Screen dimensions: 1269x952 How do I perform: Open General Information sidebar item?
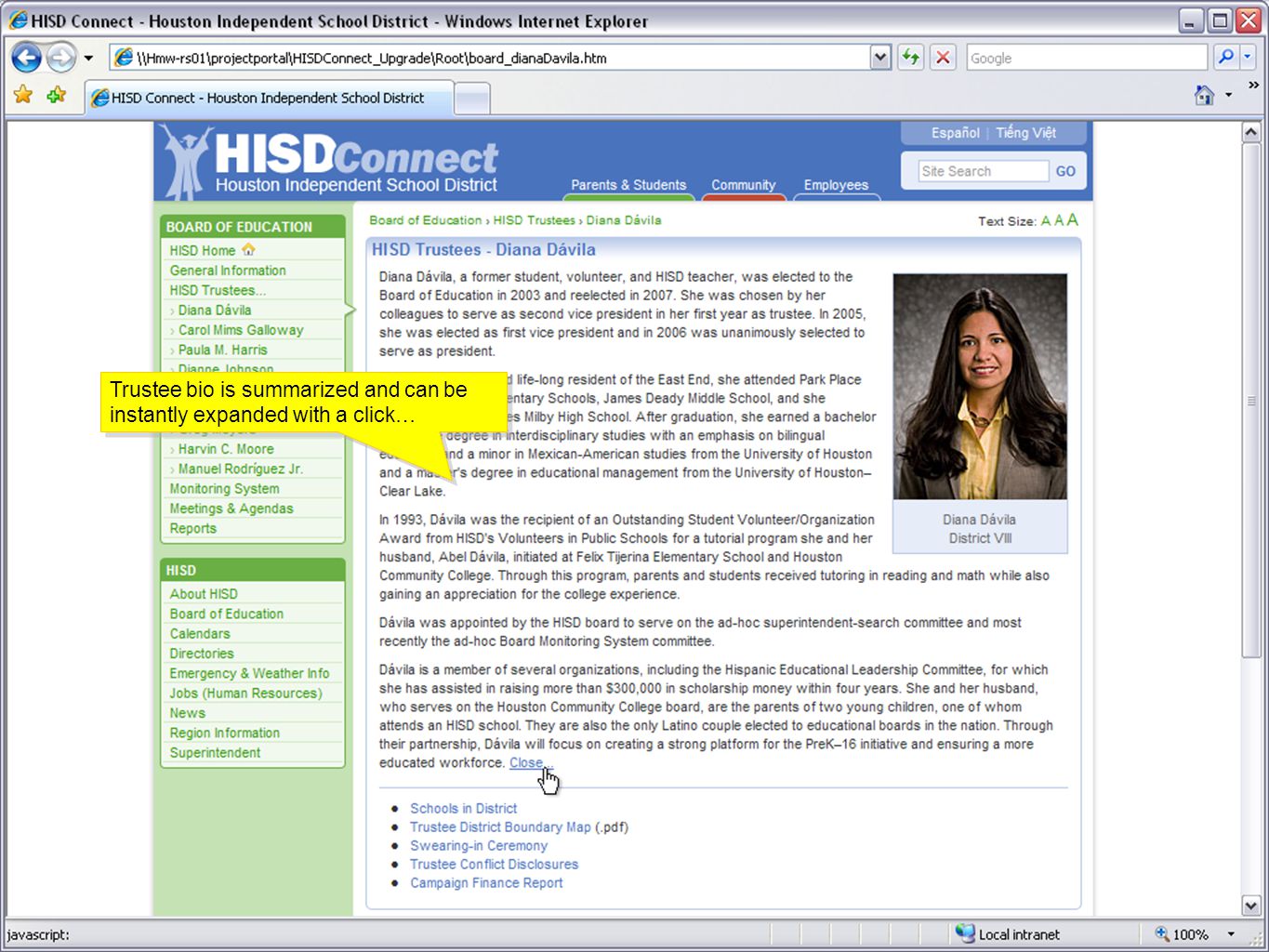[x=228, y=271]
